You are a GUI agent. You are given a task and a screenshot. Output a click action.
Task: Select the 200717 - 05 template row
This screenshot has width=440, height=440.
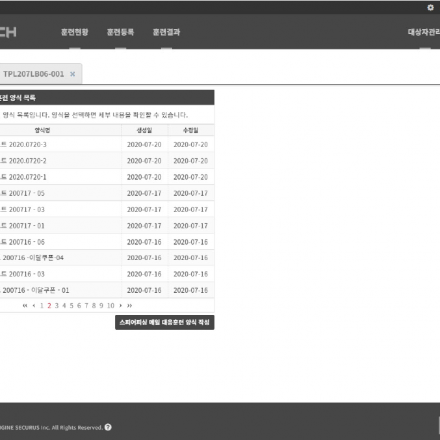click(x=107, y=193)
